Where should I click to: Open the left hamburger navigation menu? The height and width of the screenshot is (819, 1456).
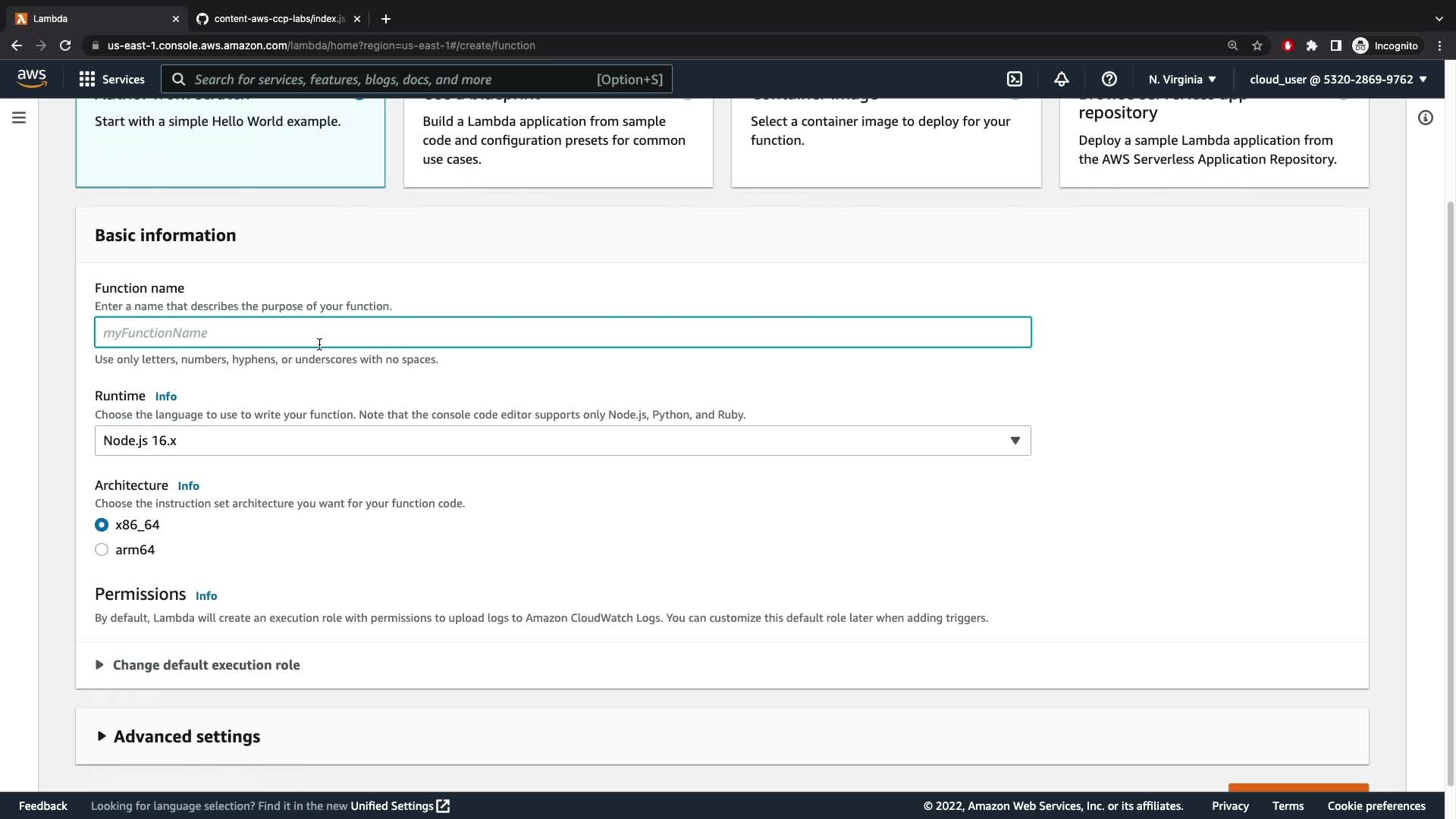(19, 118)
